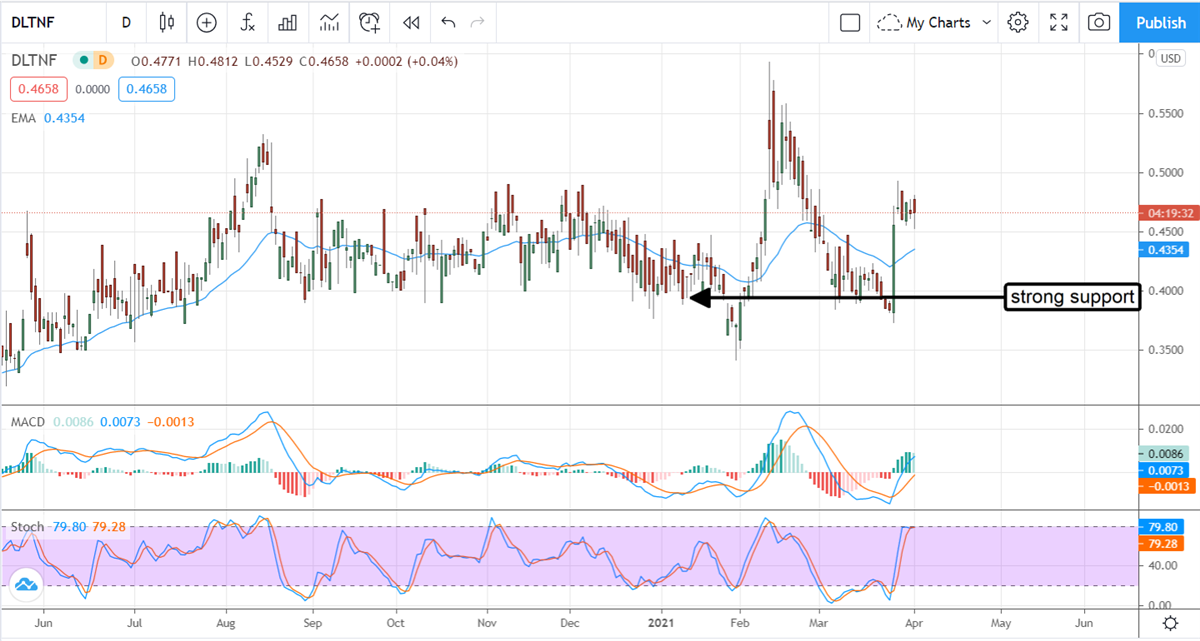
Task: Open the Financials bar chart icon
Action: (x=288, y=22)
